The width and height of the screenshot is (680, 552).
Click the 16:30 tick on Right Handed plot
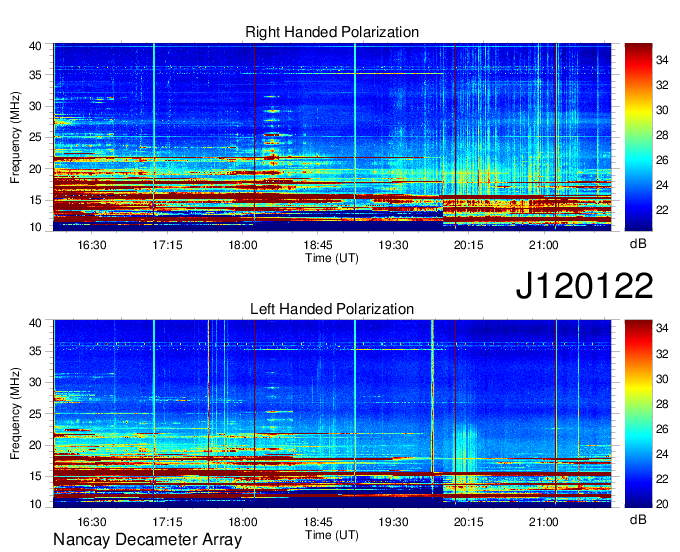point(92,245)
